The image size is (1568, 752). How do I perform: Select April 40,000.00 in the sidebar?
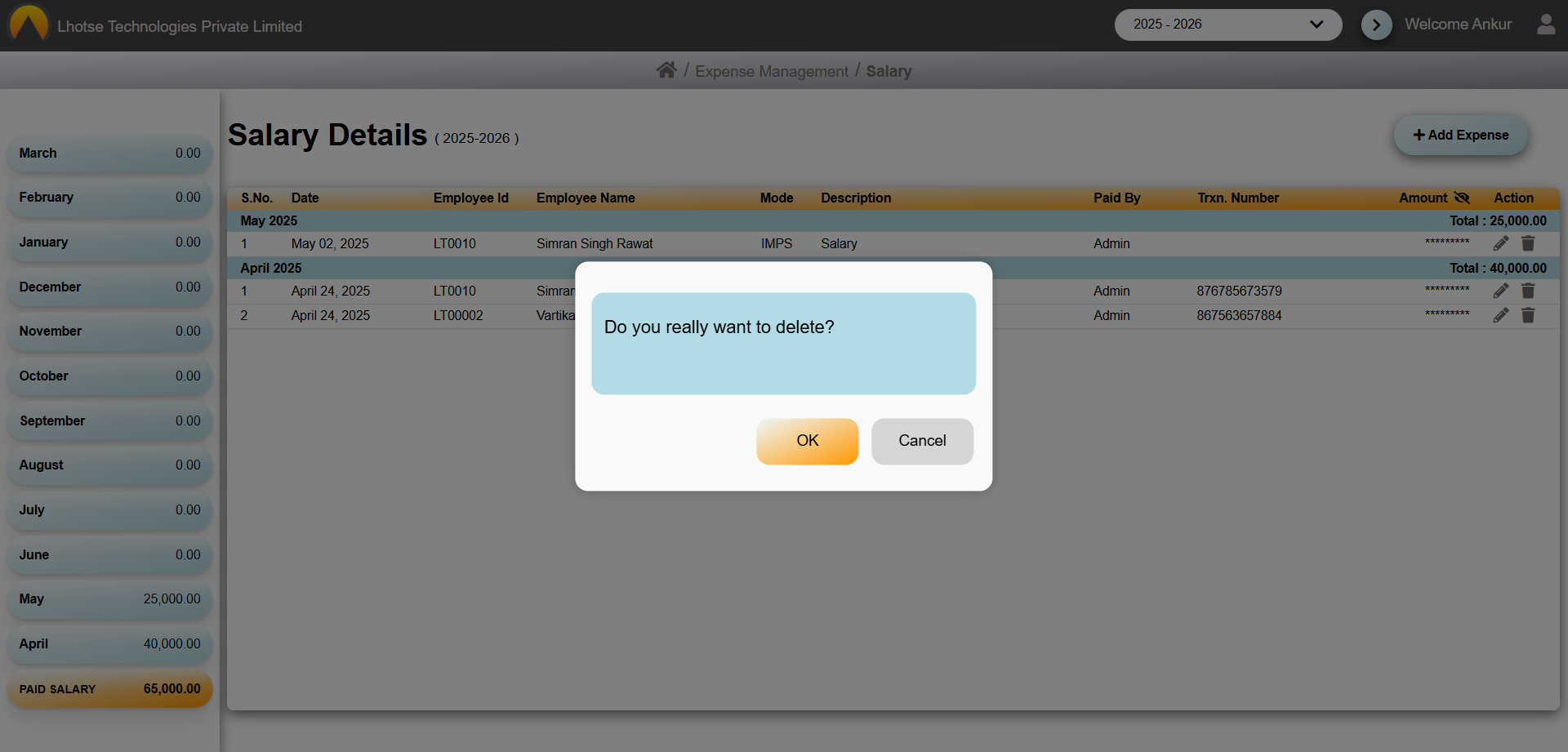tap(110, 644)
